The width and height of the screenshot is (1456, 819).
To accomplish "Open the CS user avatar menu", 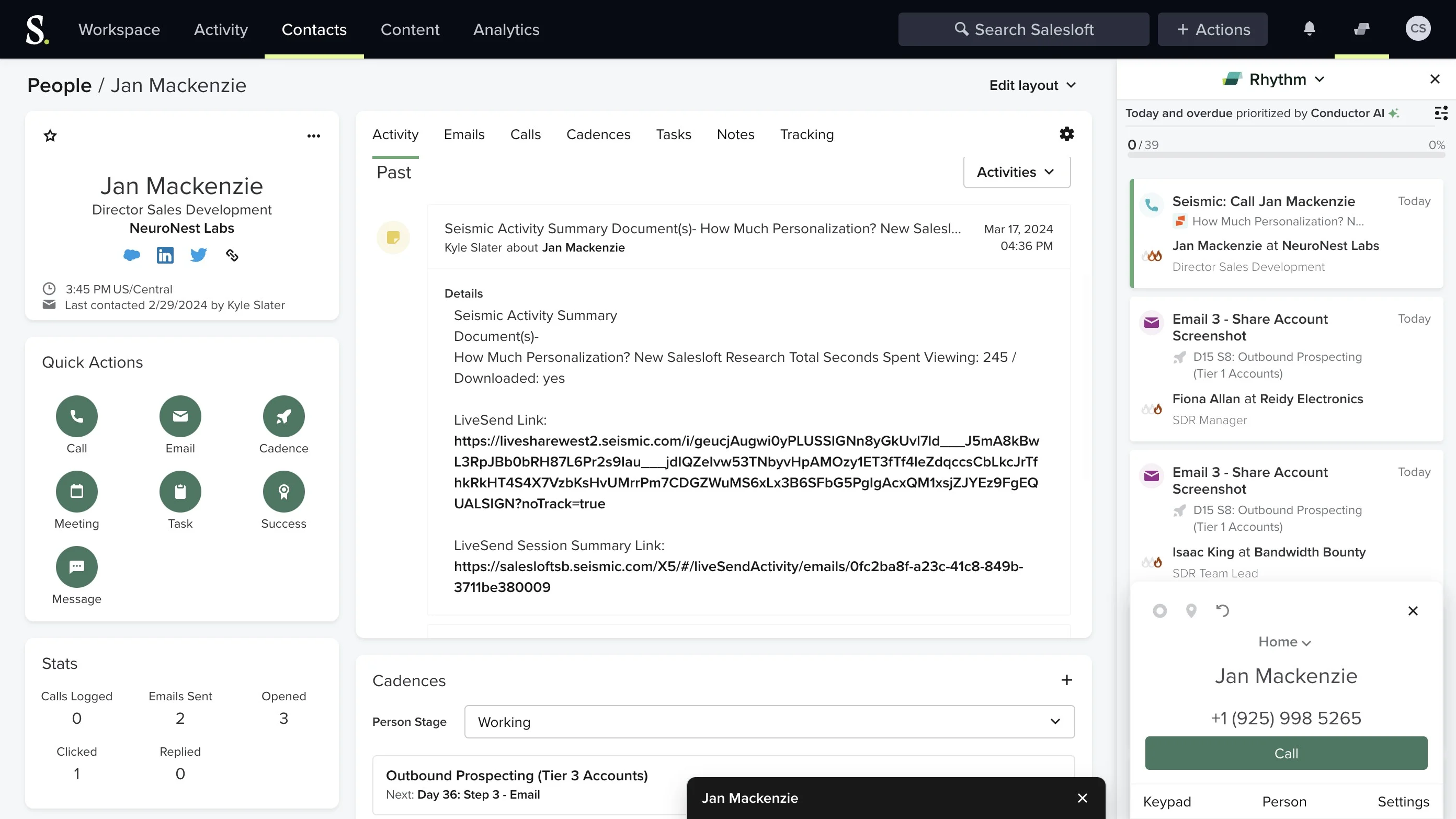I will click(1418, 28).
